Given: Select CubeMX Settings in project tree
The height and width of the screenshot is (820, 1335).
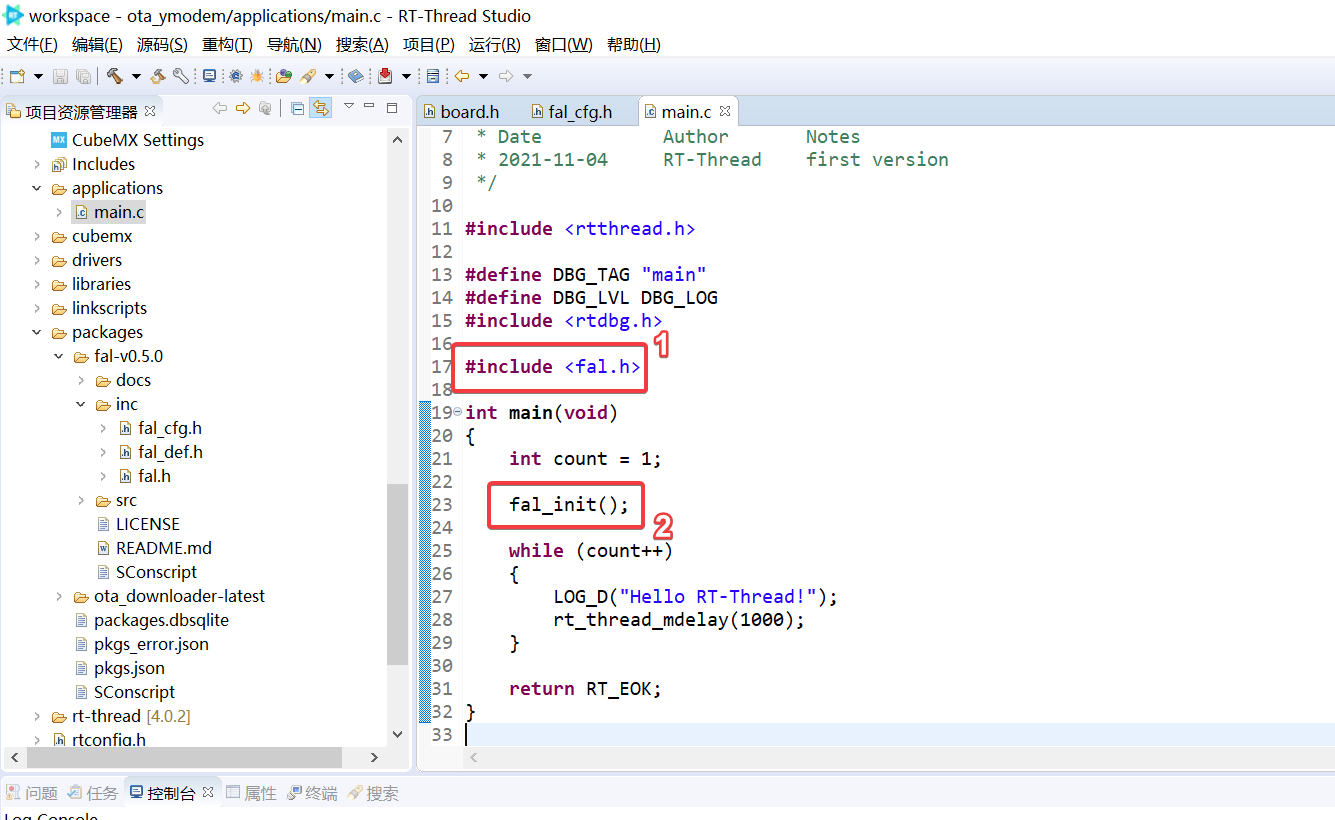Looking at the screenshot, I should [138, 140].
